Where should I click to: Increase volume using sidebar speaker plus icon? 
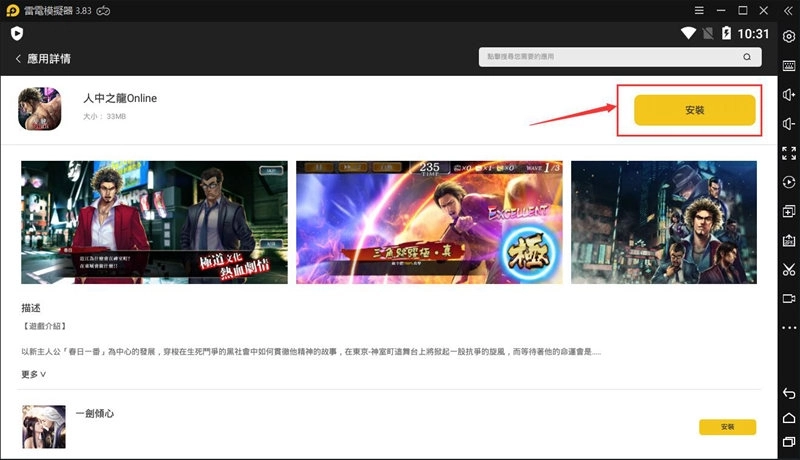[789, 94]
